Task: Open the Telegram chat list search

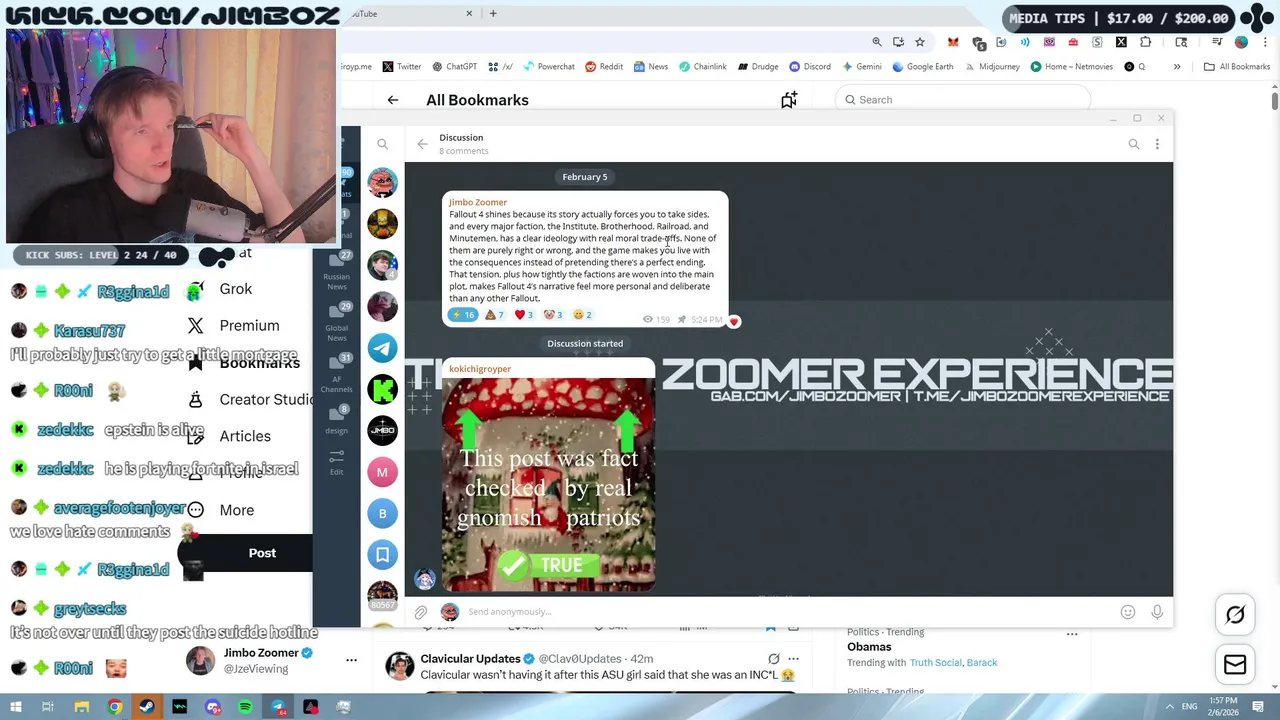Action: (x=382, y=144)
